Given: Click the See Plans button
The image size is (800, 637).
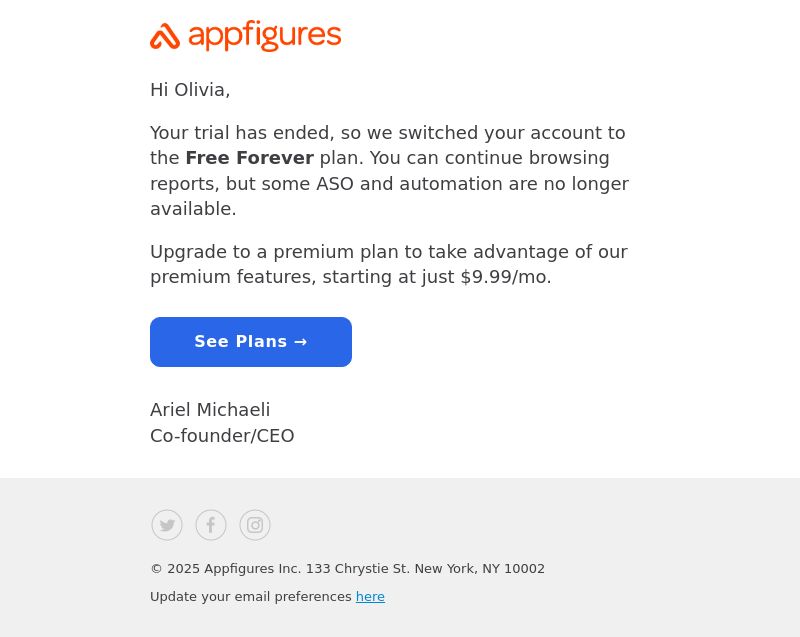Looking at the screenshot, I should (251, 342).
